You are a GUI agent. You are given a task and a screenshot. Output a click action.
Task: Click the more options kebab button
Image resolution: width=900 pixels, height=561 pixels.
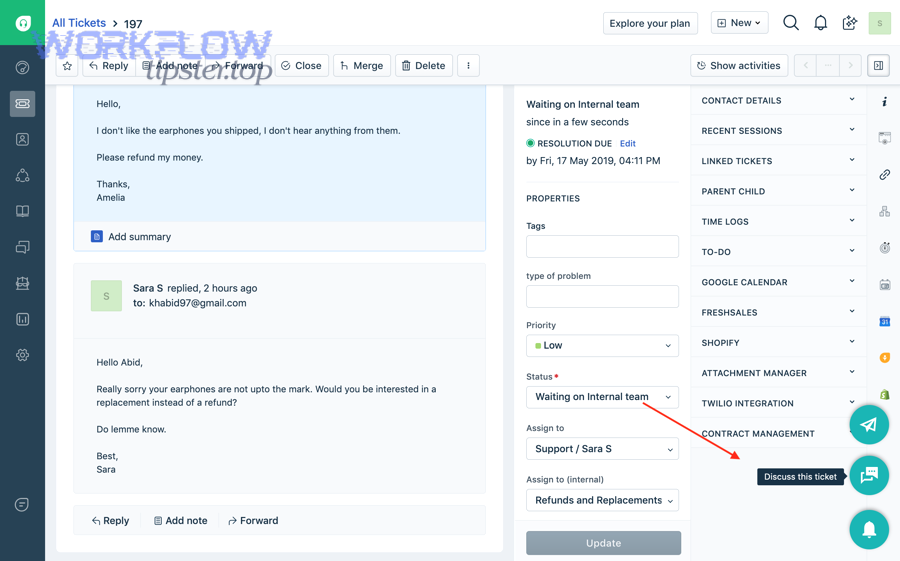[x=468, y=65]
